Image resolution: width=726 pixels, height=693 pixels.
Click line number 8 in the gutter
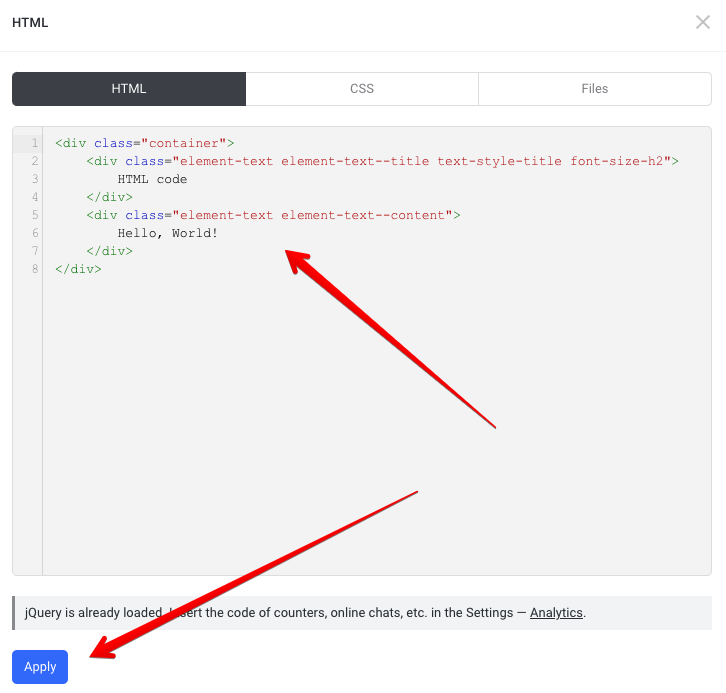pos(34,269)
